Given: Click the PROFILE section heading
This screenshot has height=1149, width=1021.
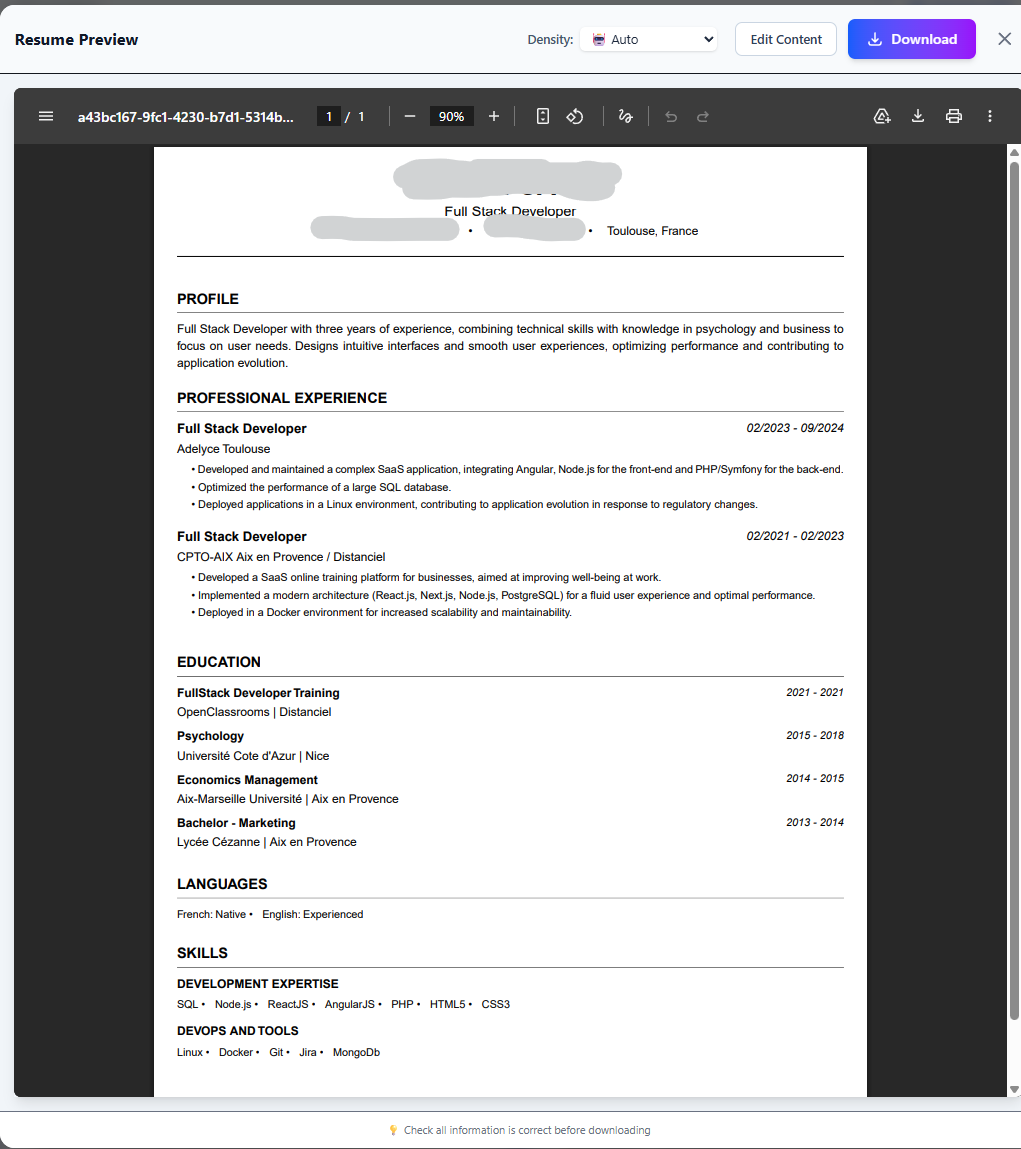Looking at the screenshot, I should click(x=207, y=299).
